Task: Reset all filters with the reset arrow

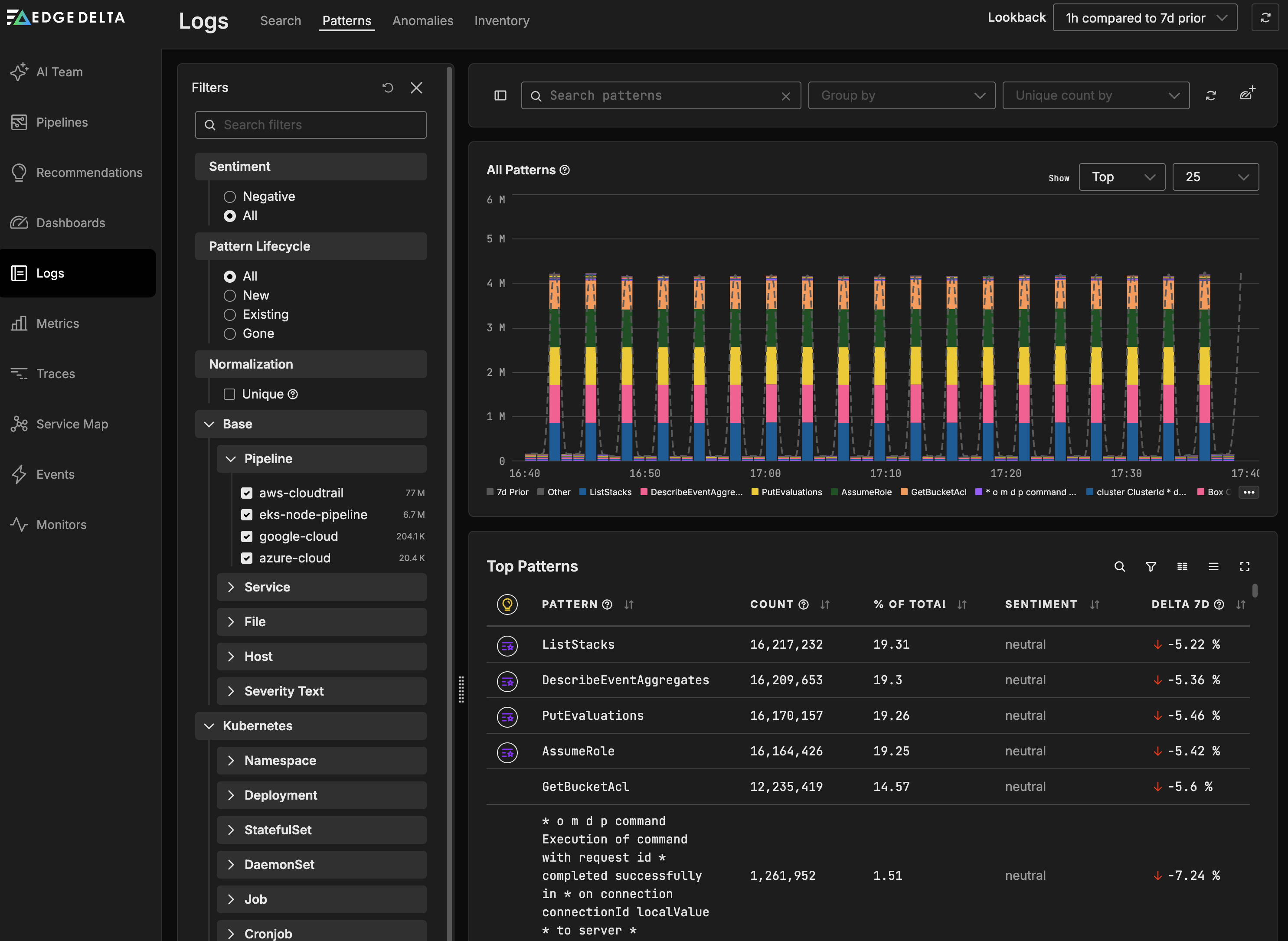Action: tap(388, 88)
